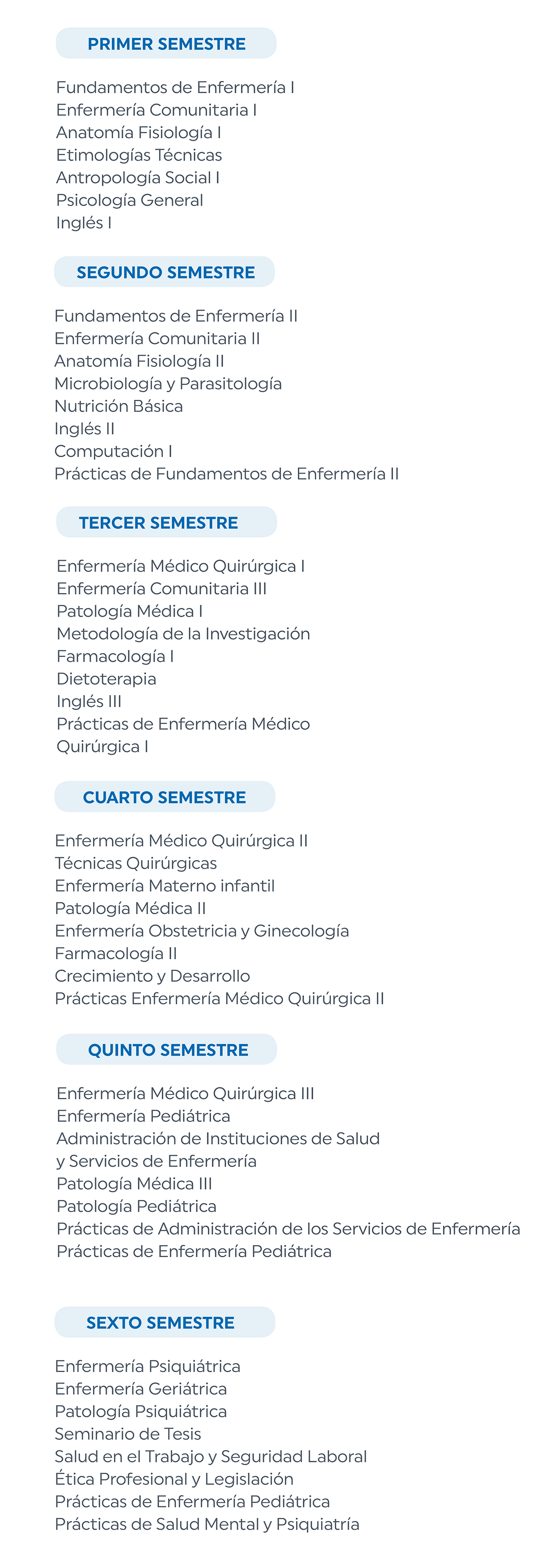
Task: Select the CUARTO SEMESTRE header pill
Action: (165, 797)
